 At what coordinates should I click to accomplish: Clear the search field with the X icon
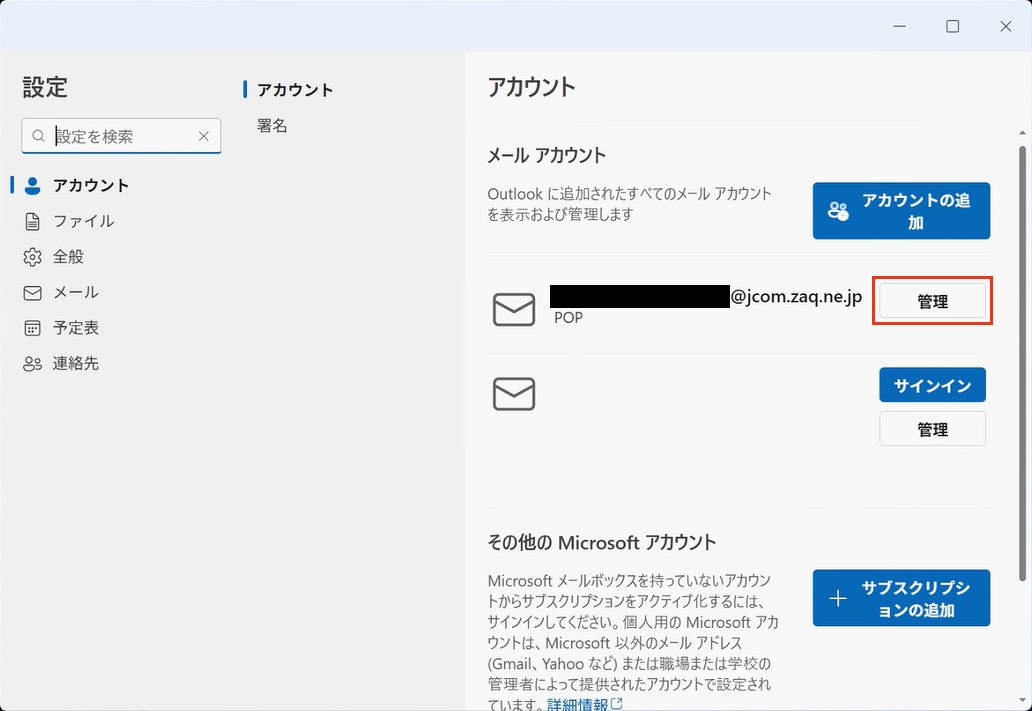pos(203,135)
